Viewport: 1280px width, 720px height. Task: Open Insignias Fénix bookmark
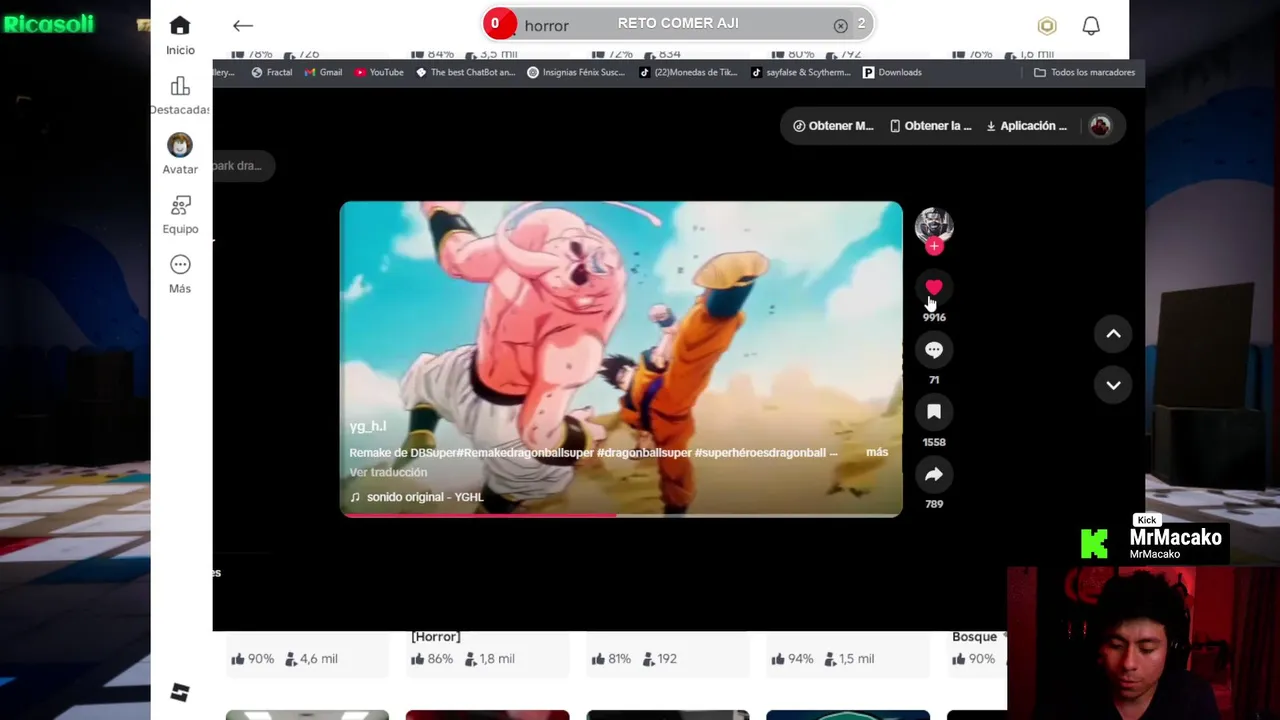[x=576, y=72]
